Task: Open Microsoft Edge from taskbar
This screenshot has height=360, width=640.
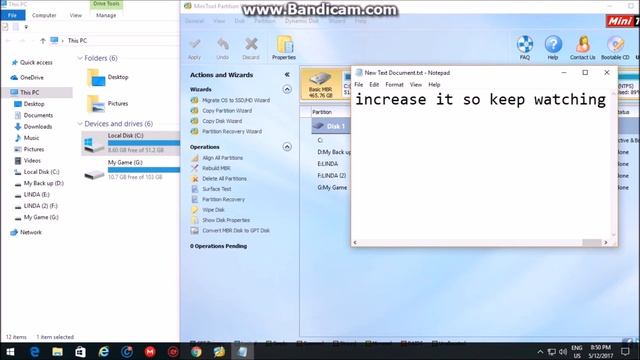Action: 34,351
